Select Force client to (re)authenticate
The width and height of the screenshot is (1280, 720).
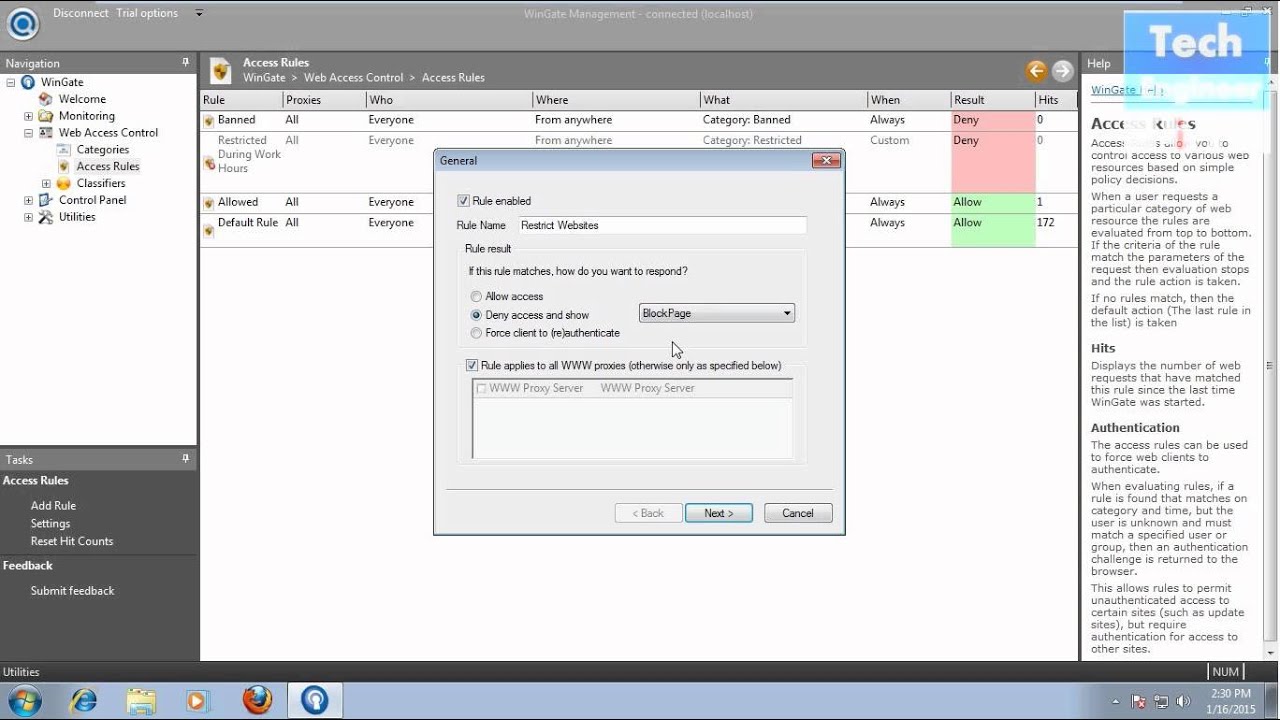pos(476,333)
